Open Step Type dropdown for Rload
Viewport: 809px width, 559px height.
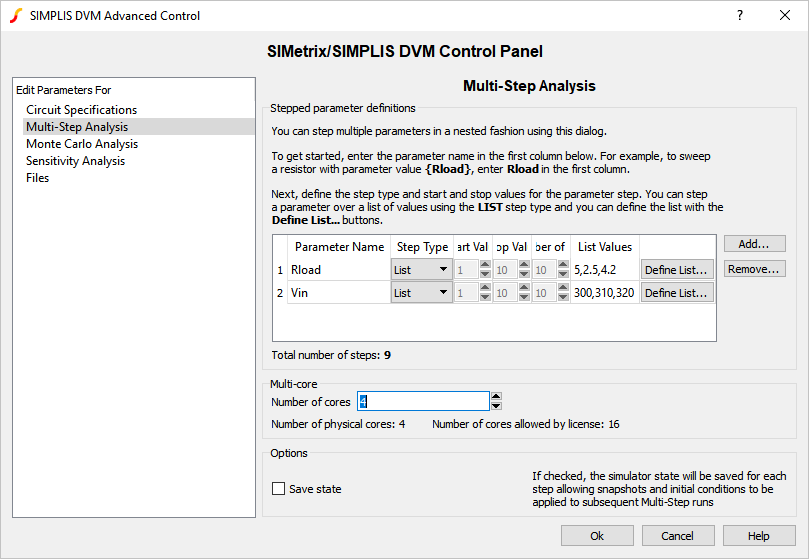[421, 269]
